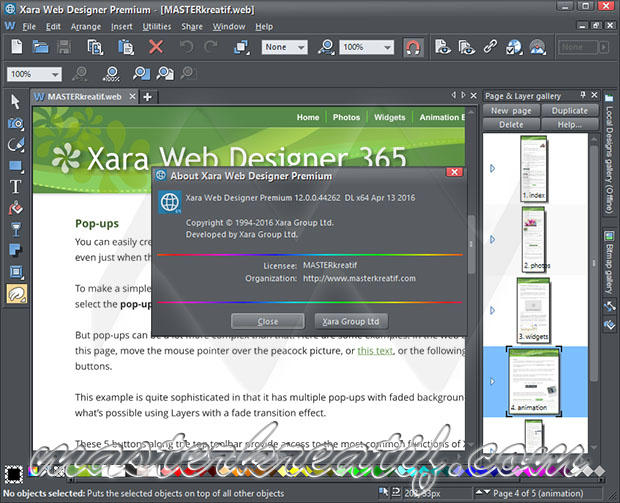620x503 pixels.
Task: Open the Edit menu
Action: (53, 26)
